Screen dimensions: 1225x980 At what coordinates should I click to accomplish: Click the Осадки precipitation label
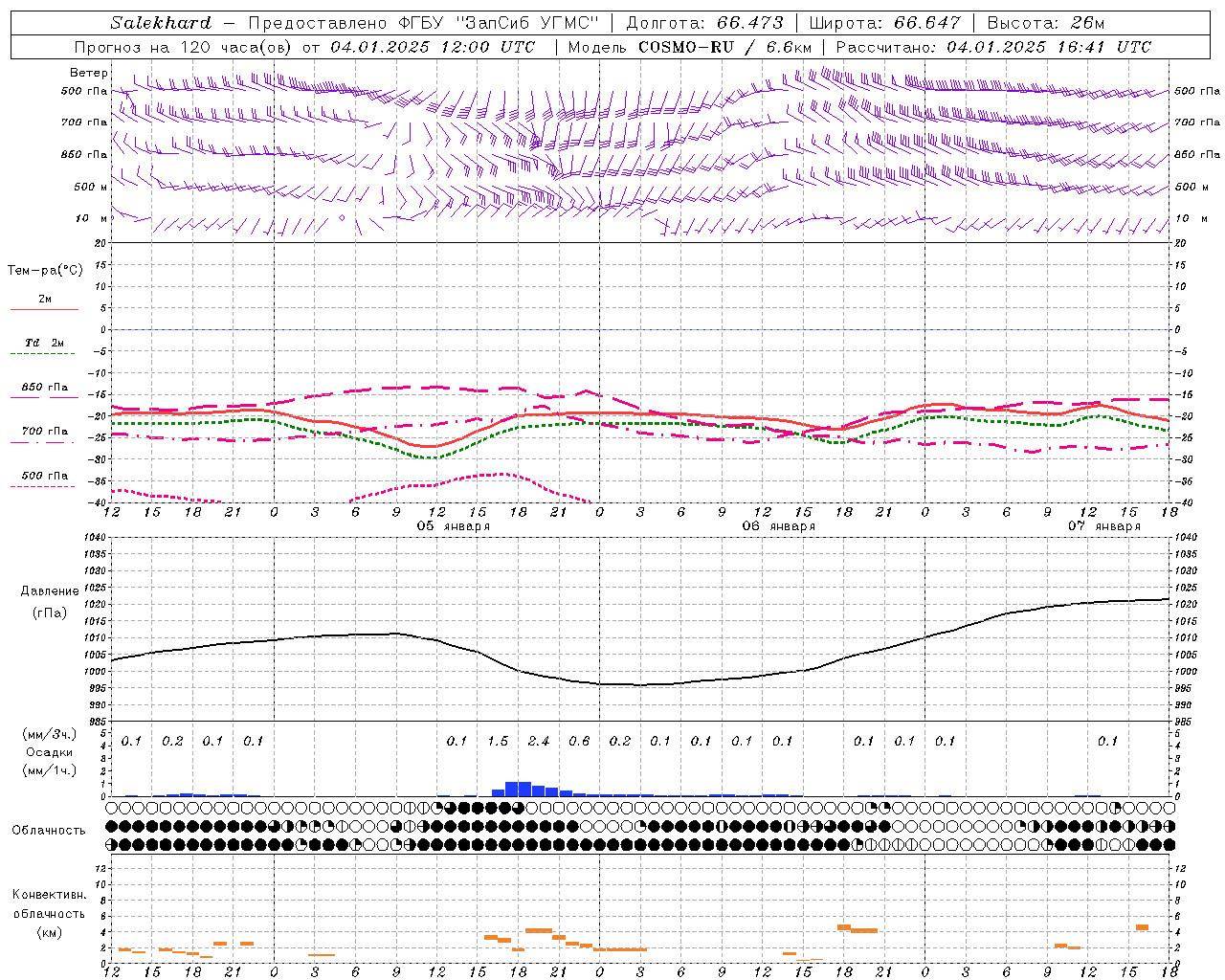tap(50, 752)
